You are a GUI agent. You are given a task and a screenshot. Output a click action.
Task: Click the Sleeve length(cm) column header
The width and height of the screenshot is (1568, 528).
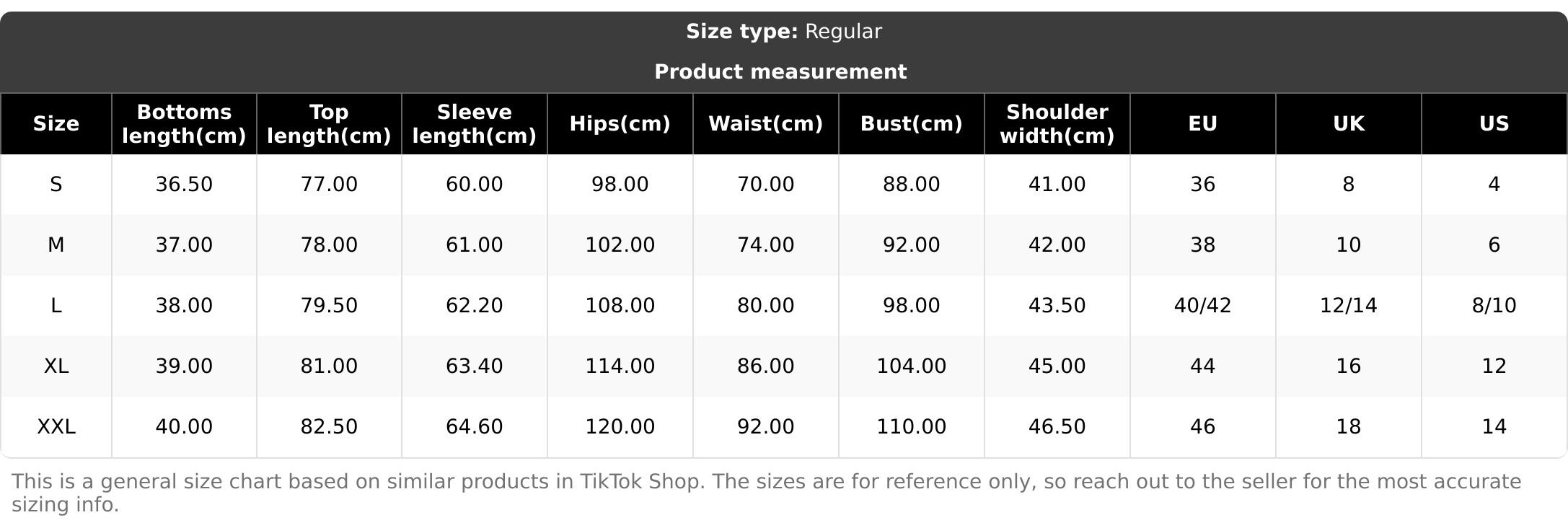pos(474,124)
